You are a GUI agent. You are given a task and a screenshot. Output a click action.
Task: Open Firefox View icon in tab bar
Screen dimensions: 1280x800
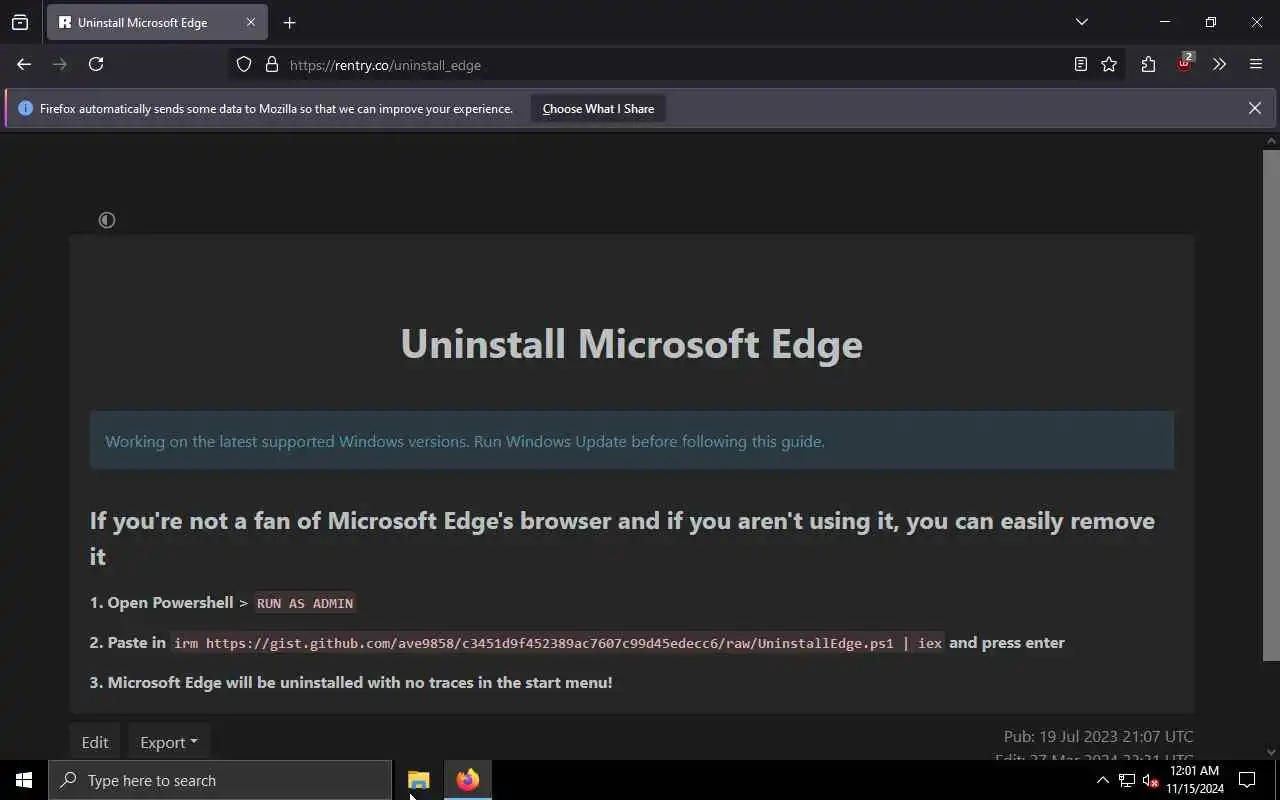point(20,22)
